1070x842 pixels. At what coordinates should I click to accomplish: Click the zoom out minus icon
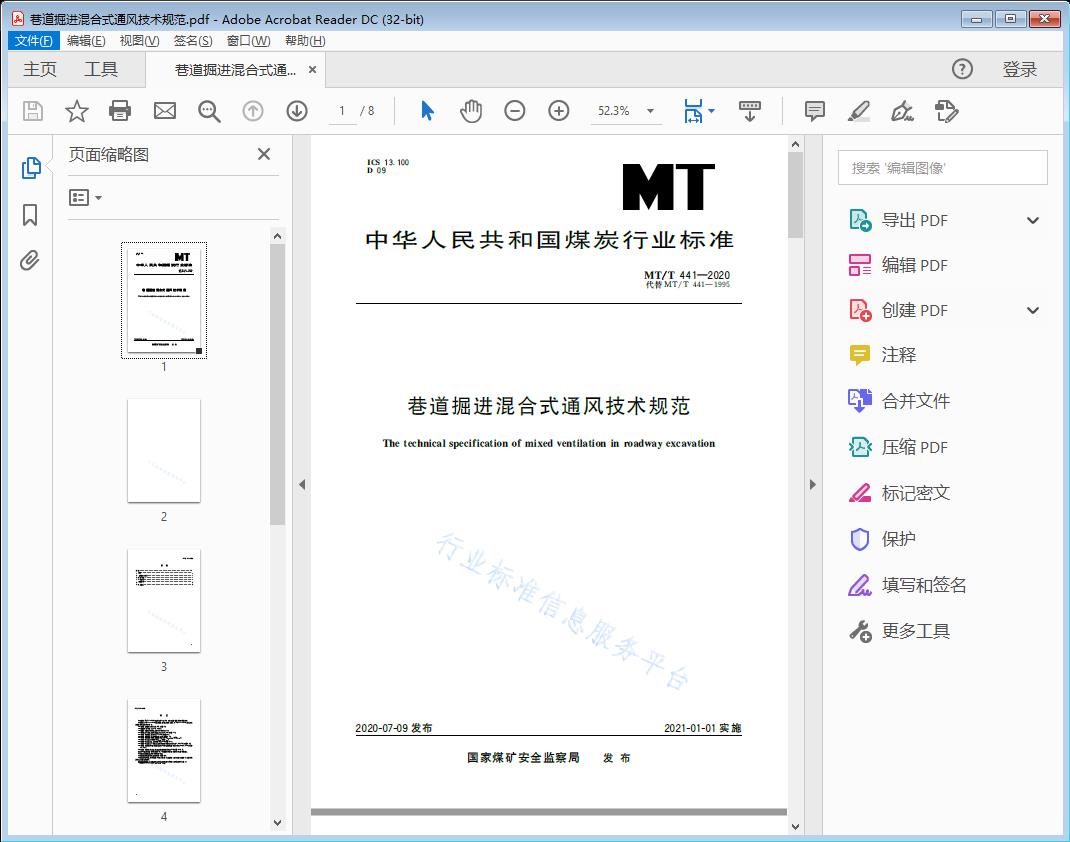point(515,111)
